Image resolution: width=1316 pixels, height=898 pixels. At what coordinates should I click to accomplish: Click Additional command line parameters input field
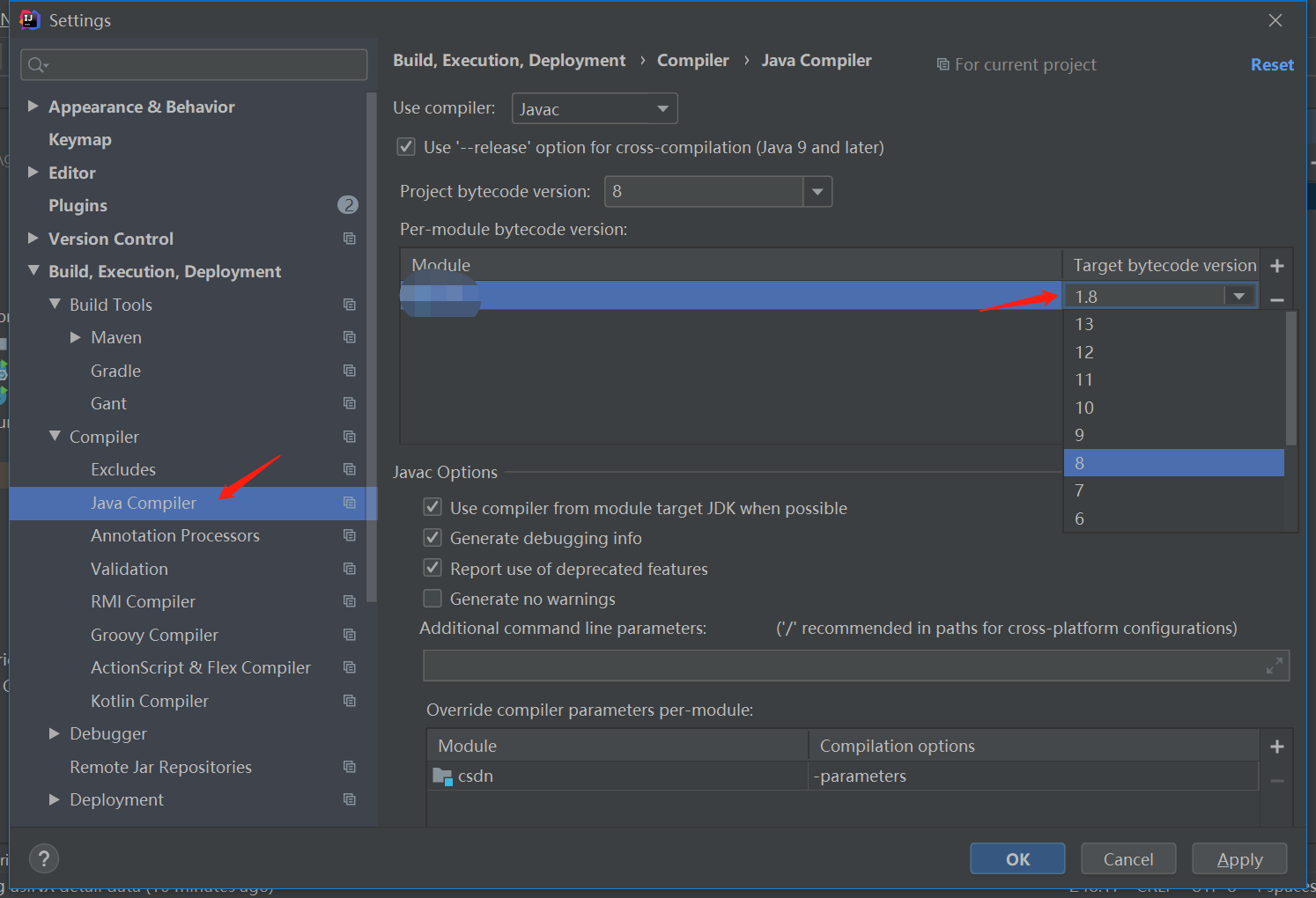pyautogui.click(x=856, y=666)
